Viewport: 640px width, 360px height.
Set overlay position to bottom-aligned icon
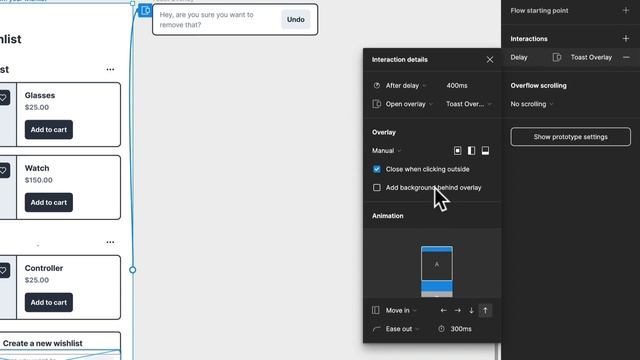point(485,151)
